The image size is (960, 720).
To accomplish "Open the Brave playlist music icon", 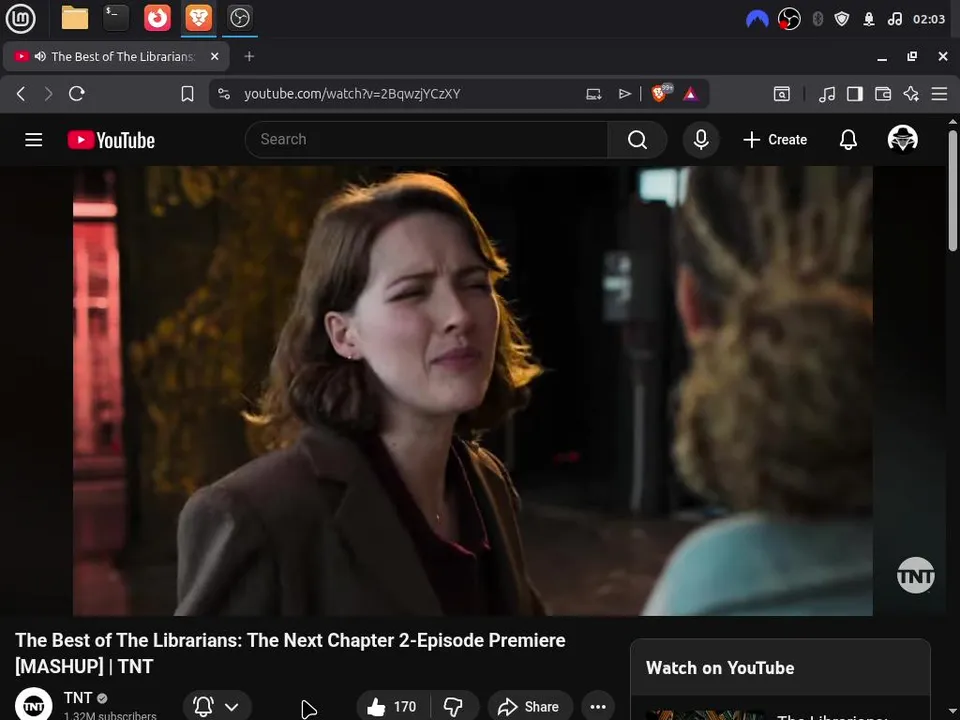I will click(827, 94).
